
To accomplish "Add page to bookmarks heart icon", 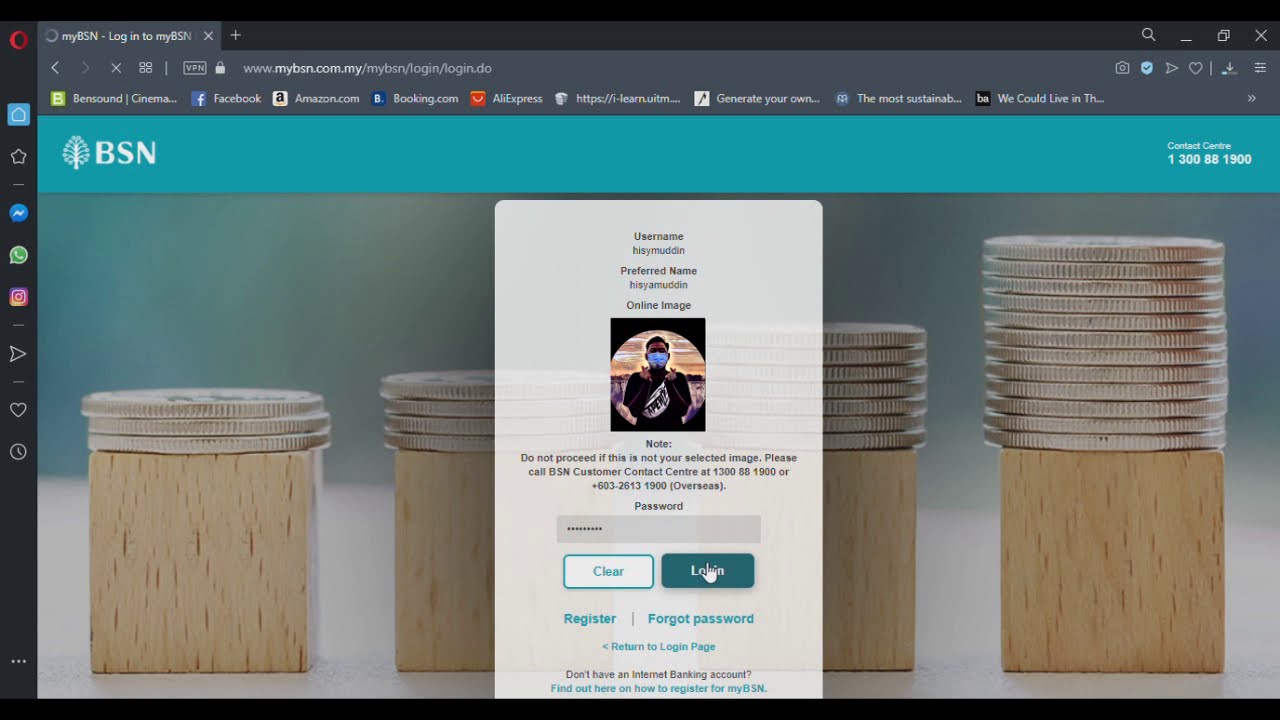I will point(1195,68).
